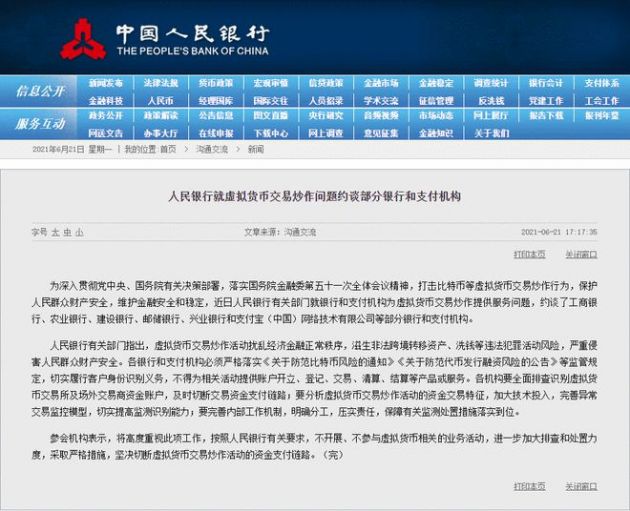
Task: Open 政务公开 under 服务互动
Action: point(106,116)
